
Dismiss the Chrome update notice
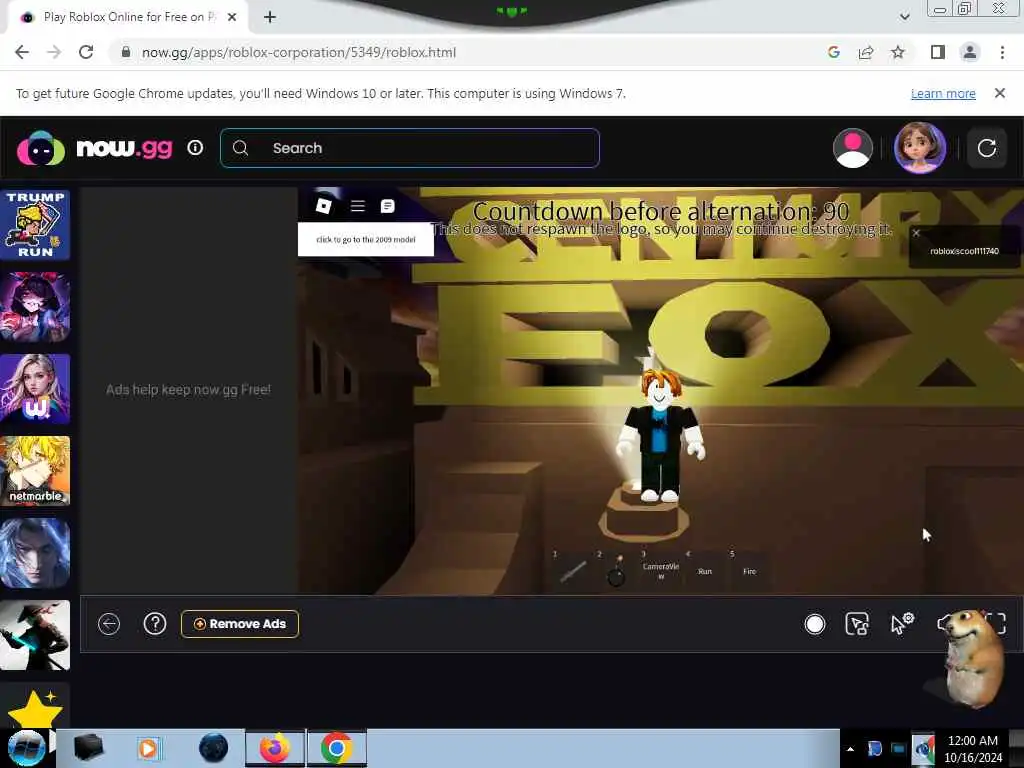1000,93
